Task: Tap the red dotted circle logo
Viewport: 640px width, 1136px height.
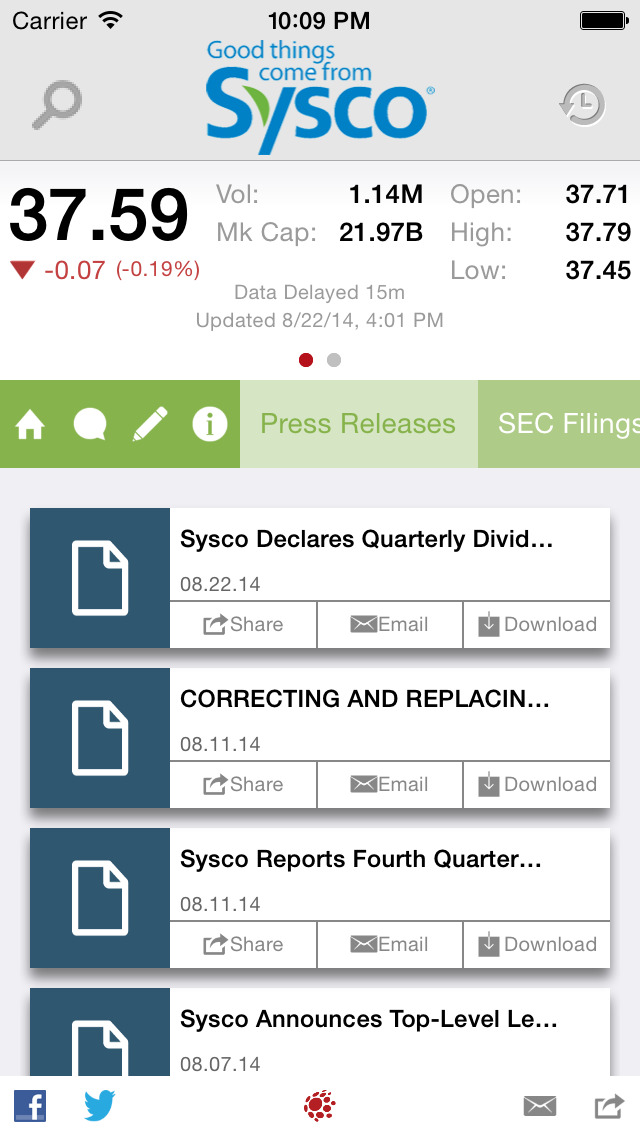Action: [x=320, y=1106]
